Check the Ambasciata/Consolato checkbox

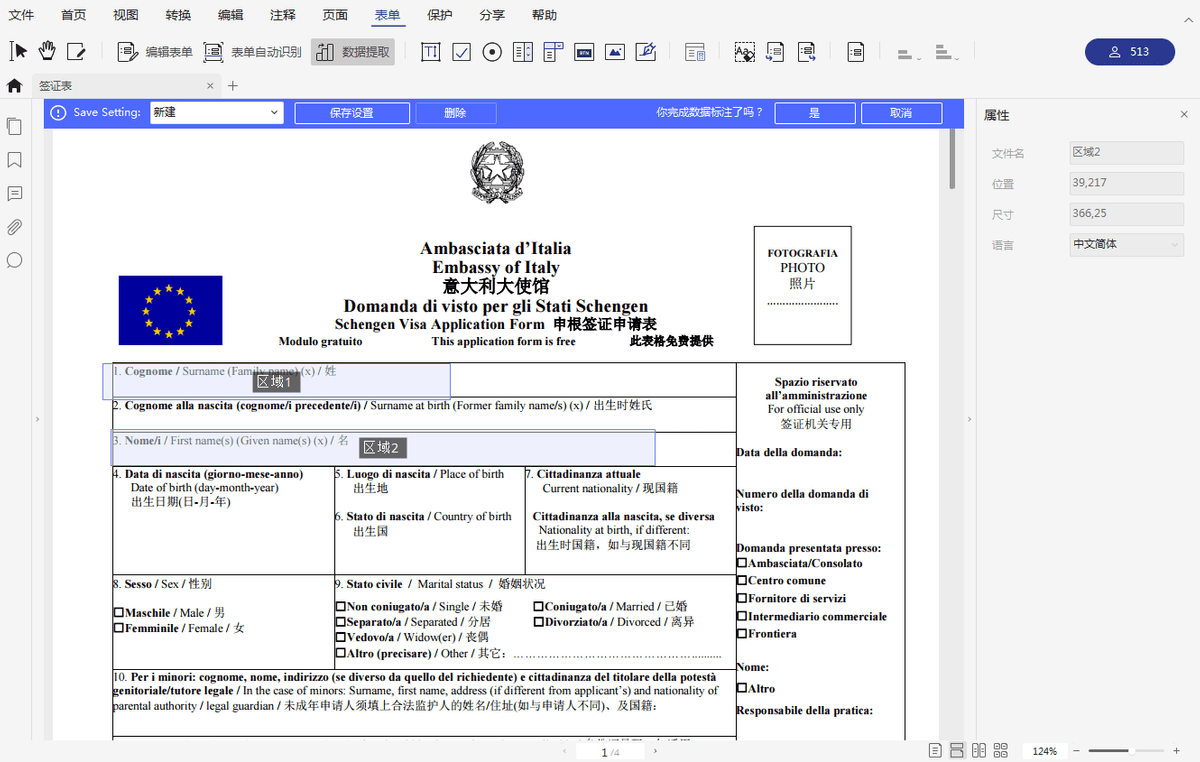click(742, 563)
